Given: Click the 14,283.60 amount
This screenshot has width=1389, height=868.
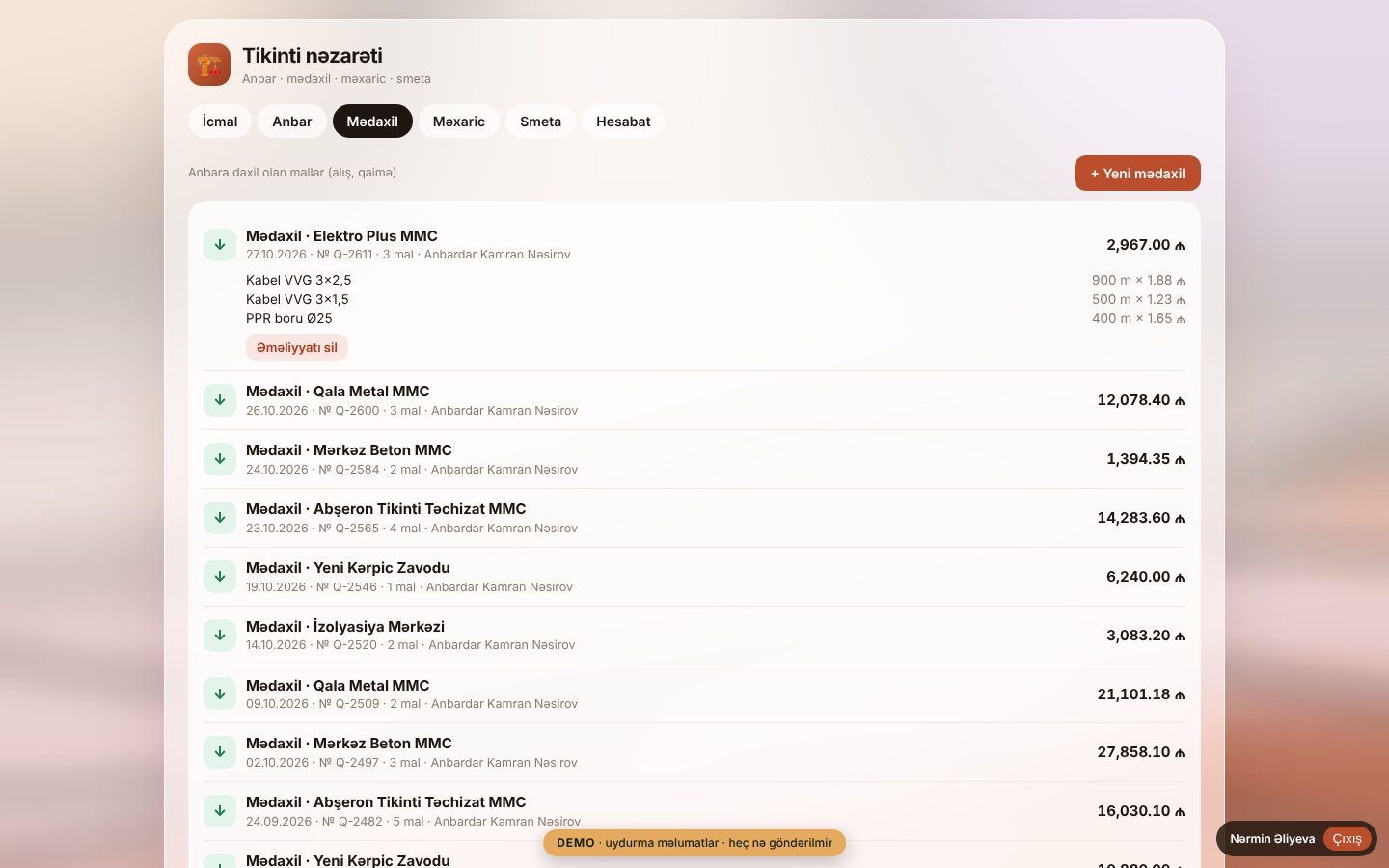Looking at the screenshot, I should click(1141, 518).
